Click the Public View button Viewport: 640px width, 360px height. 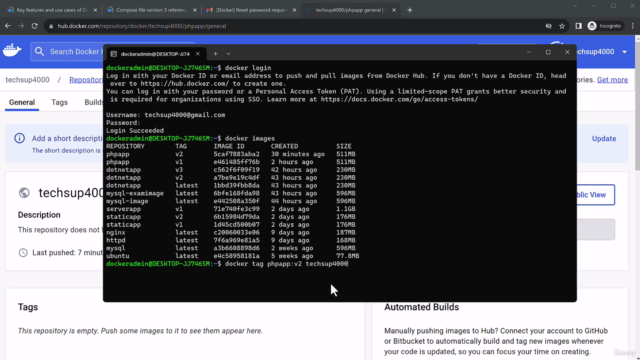(x=595, y=195)
